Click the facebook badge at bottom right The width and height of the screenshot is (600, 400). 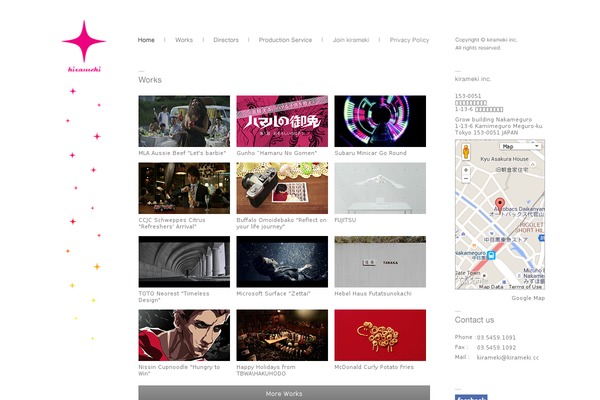coord(471,397)
